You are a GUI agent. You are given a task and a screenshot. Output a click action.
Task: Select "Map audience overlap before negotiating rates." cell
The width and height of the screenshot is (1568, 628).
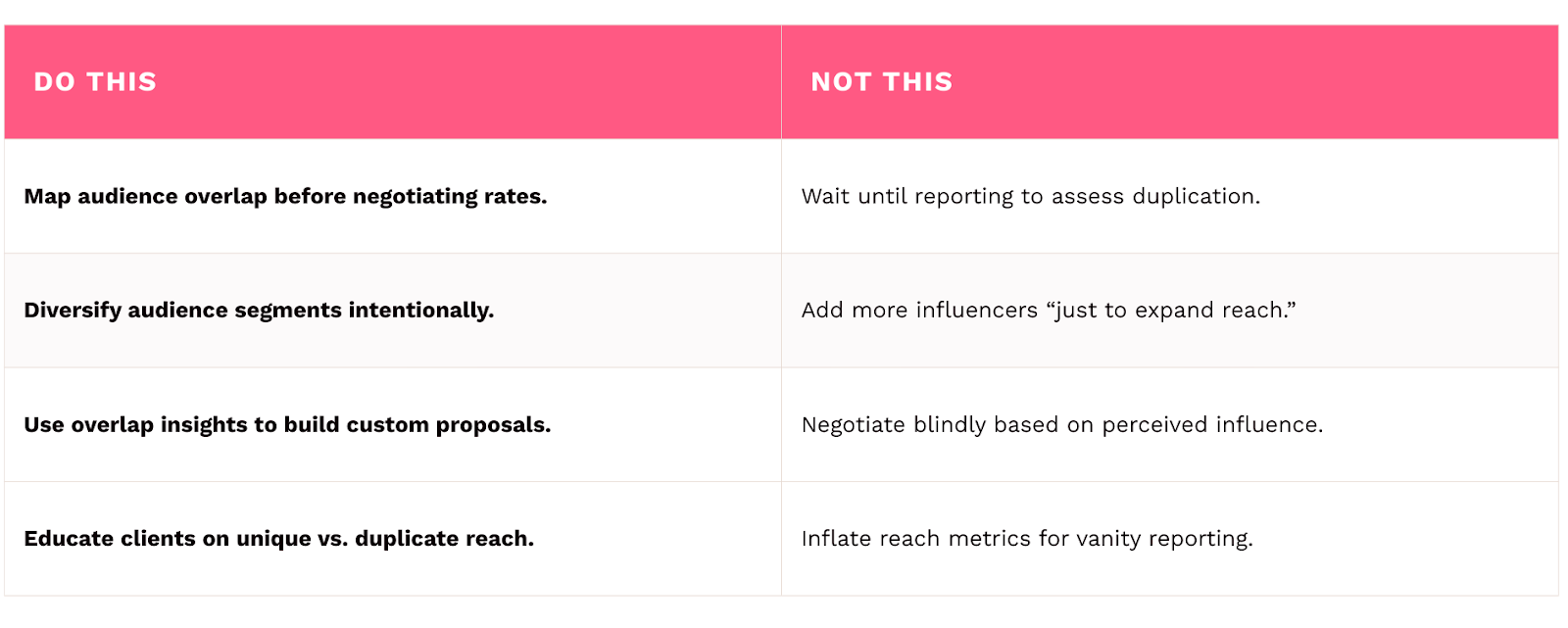285,197
